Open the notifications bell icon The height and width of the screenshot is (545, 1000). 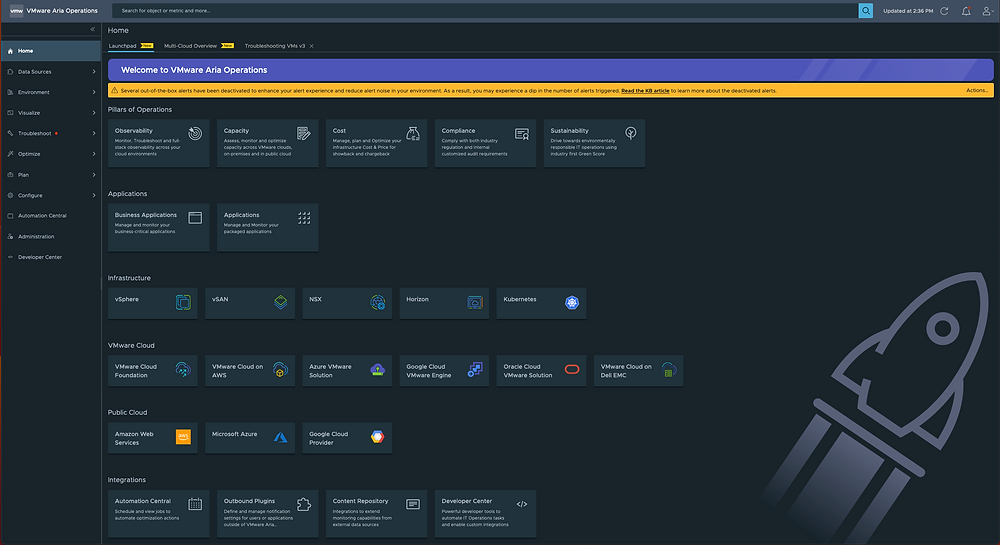[966, 11]
